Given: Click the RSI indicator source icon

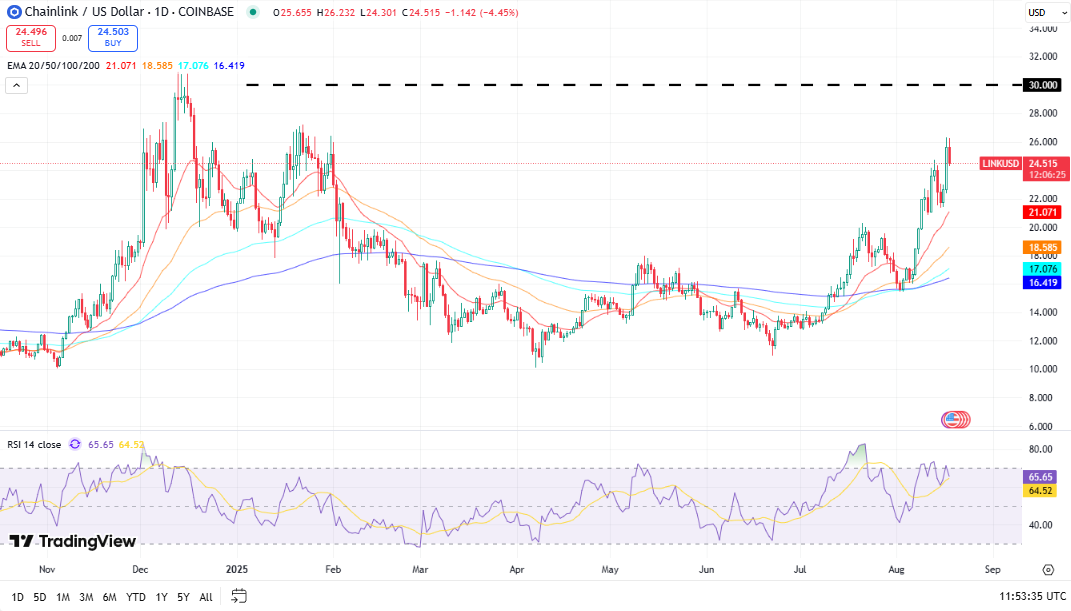Looking at the screenshot, I should [75, 444].
